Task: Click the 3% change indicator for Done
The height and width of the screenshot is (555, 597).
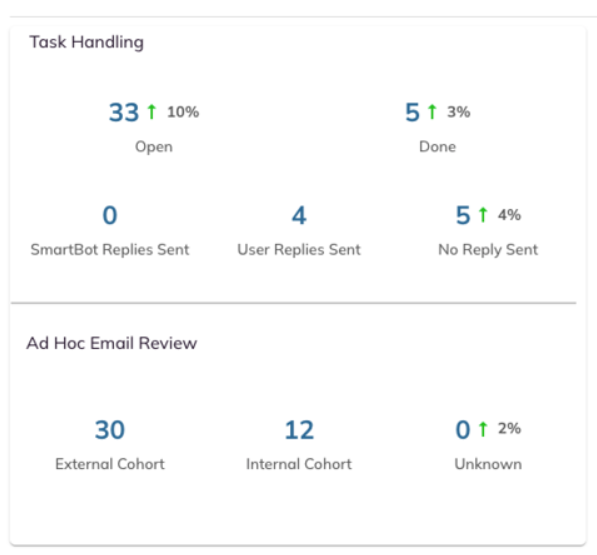Action: pos(459,112)
